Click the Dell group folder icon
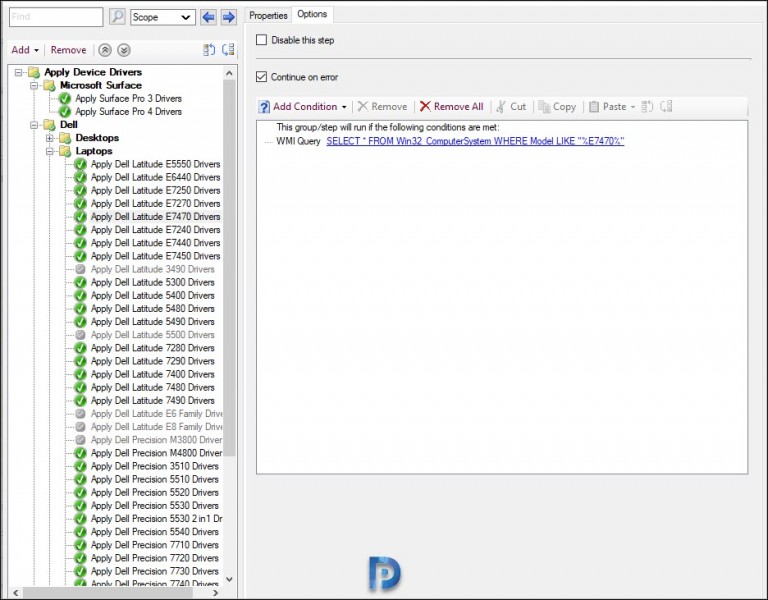Screen dimensions: 768x600 (49, 125)
